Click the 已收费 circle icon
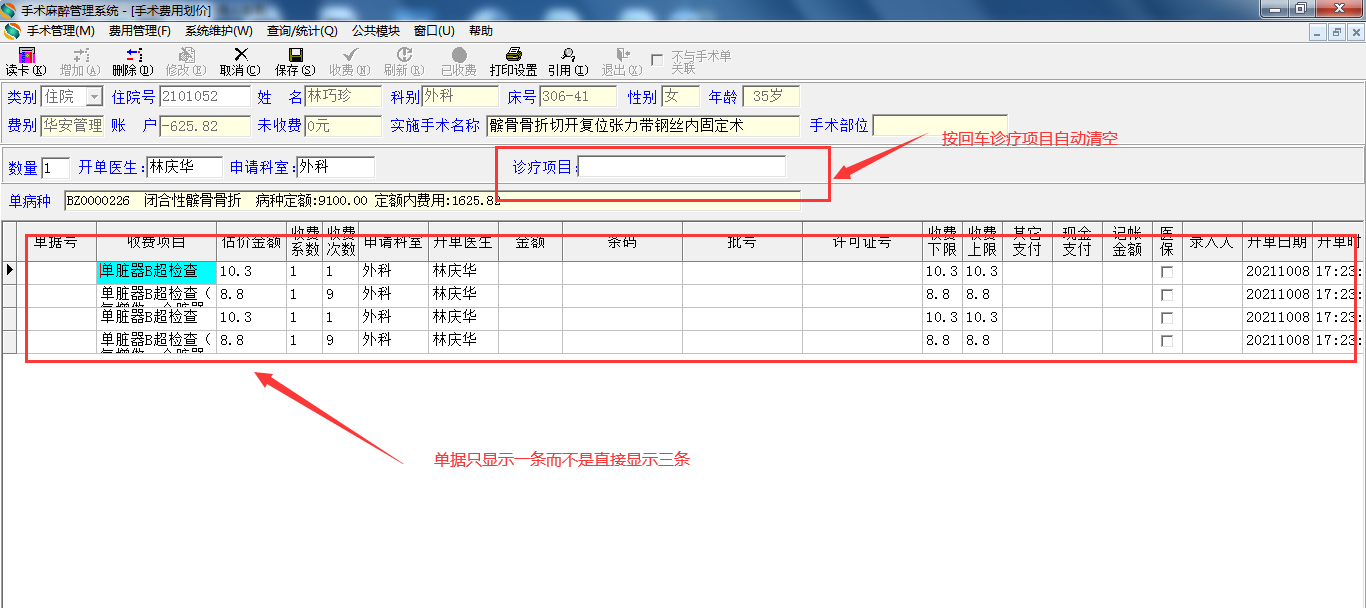Viewport: 1366px width, 608px height. point(459,55)
